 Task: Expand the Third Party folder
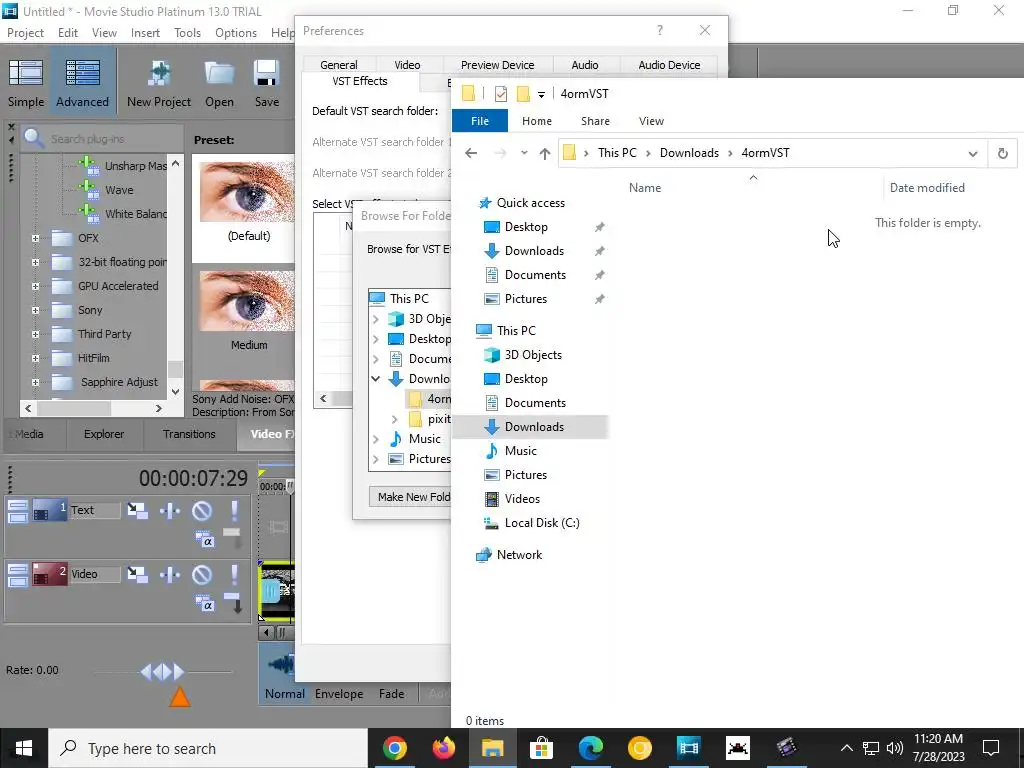click(x=35, y=334)
